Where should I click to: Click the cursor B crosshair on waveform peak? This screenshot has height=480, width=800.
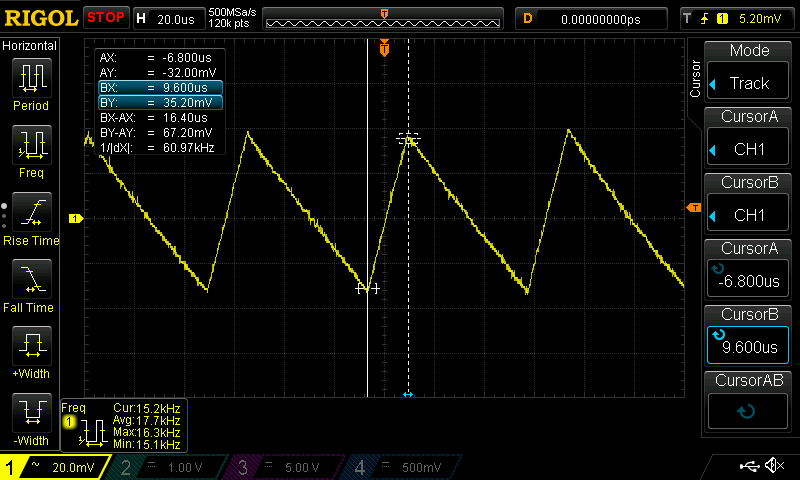point(408,139)
